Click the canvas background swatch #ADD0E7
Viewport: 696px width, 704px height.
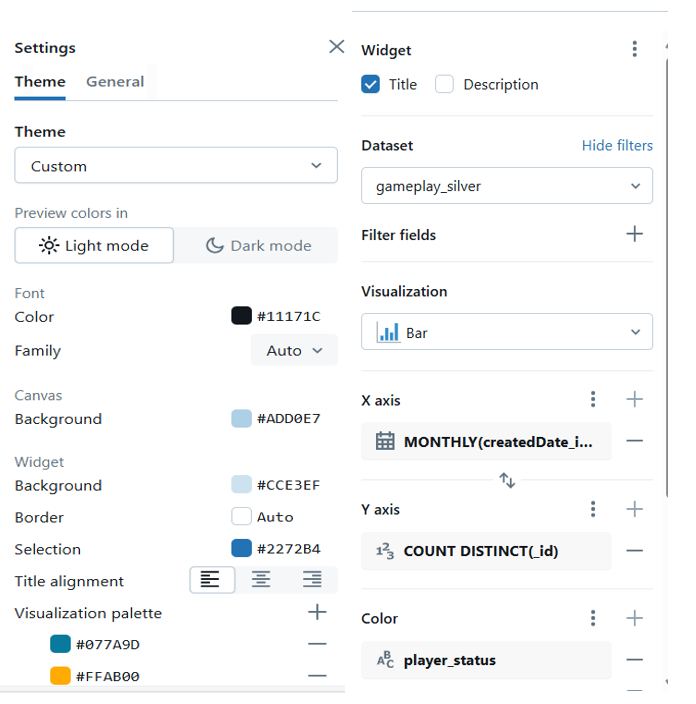pos(241,418)
